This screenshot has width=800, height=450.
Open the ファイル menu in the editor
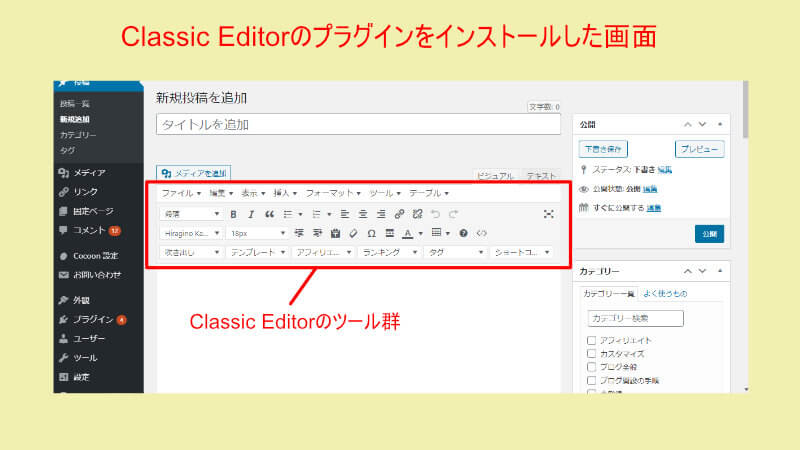(x=181, y=193)
